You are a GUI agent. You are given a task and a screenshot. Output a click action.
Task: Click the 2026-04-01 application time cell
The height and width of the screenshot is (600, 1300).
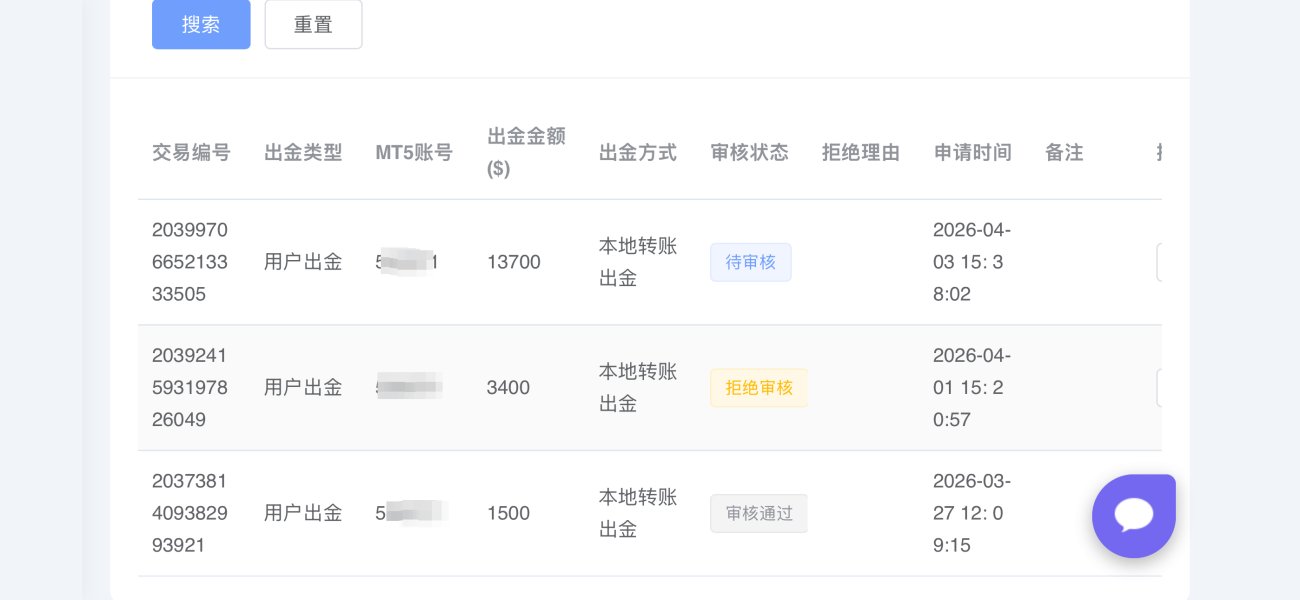(x=971, y=388)
